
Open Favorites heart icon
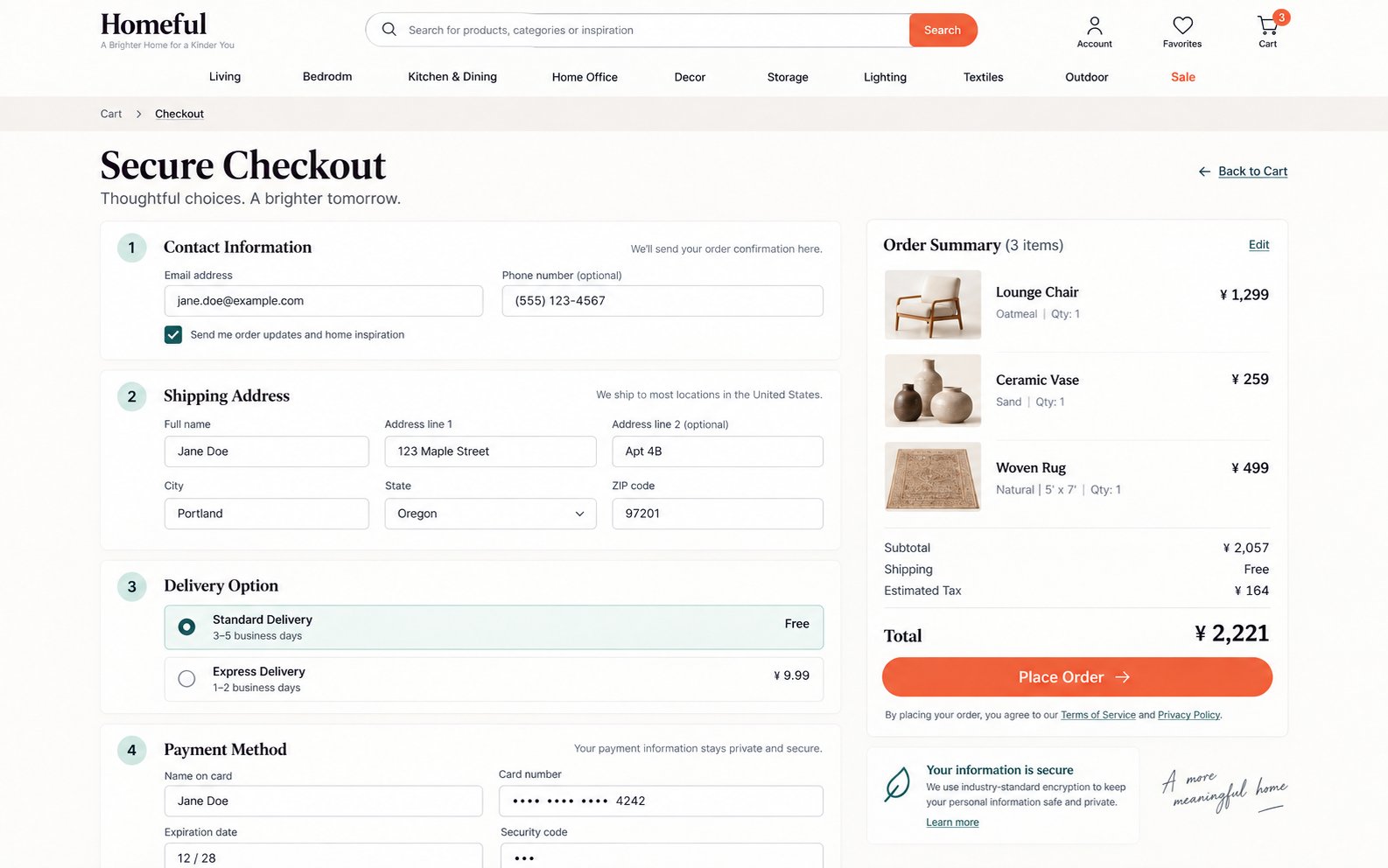pyautogui.click(x=1182, y=25)
